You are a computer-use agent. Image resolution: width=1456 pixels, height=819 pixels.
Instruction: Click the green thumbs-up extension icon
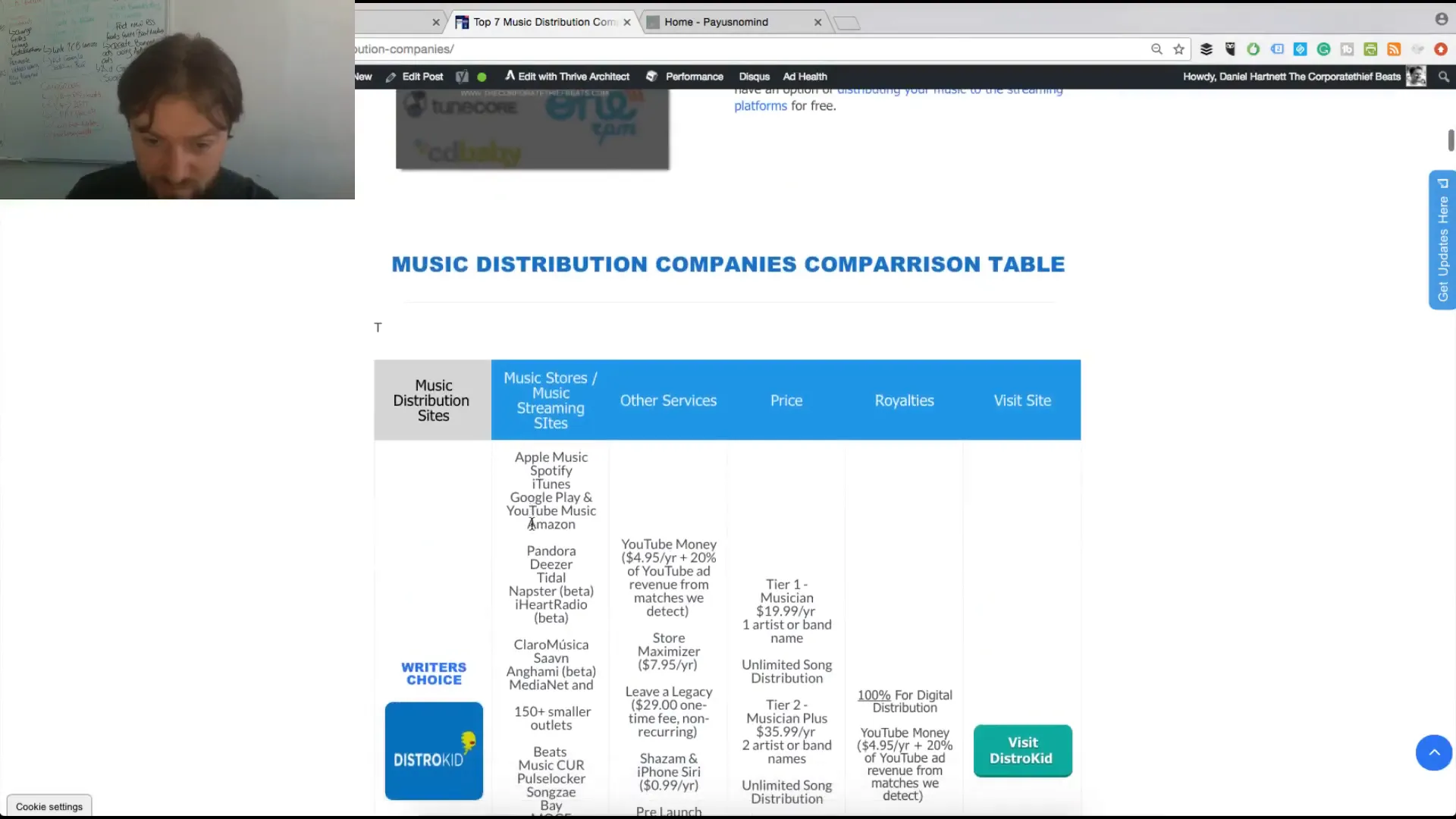point(1254,49)
